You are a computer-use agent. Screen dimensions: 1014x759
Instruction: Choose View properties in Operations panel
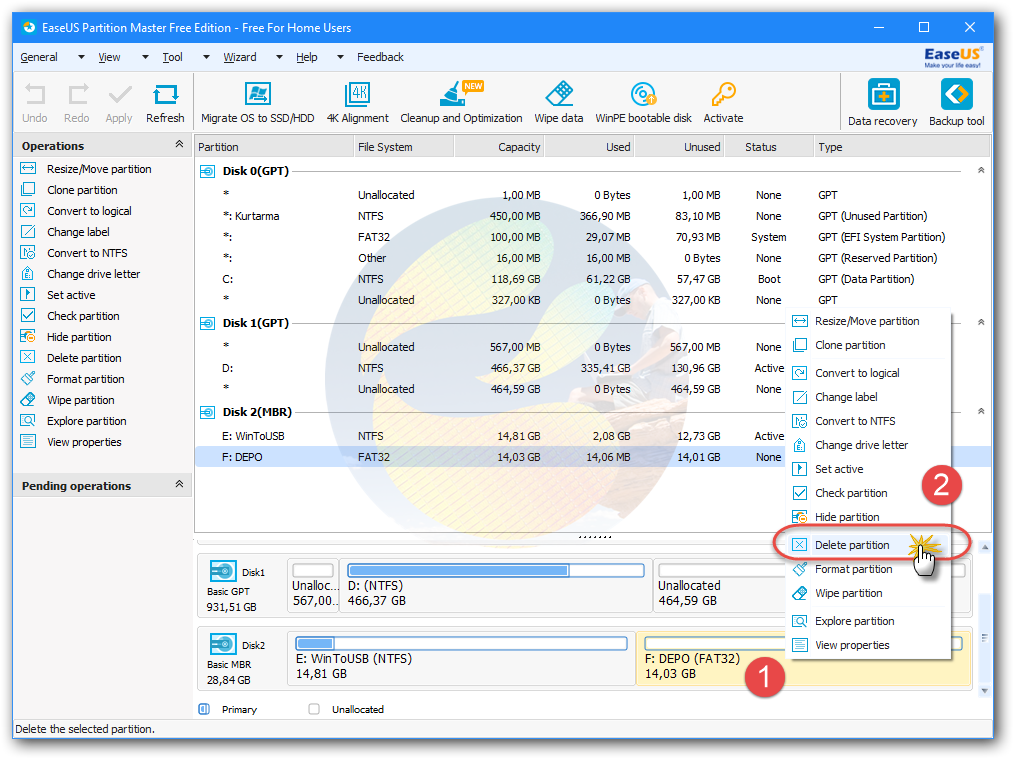pyautogui.click(x=84, y=442)
